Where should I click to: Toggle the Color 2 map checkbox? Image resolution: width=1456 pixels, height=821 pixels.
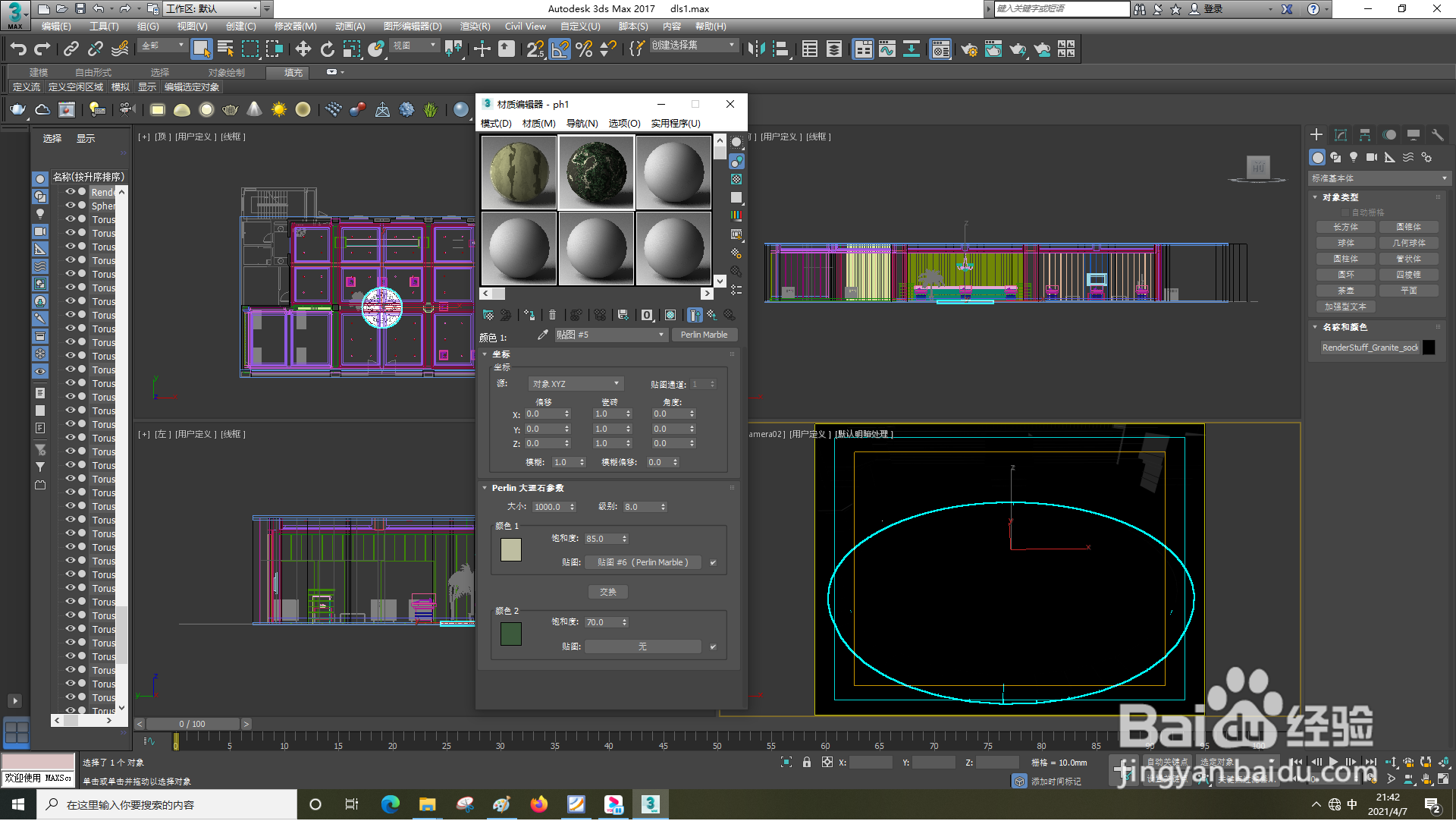[713, 647]
